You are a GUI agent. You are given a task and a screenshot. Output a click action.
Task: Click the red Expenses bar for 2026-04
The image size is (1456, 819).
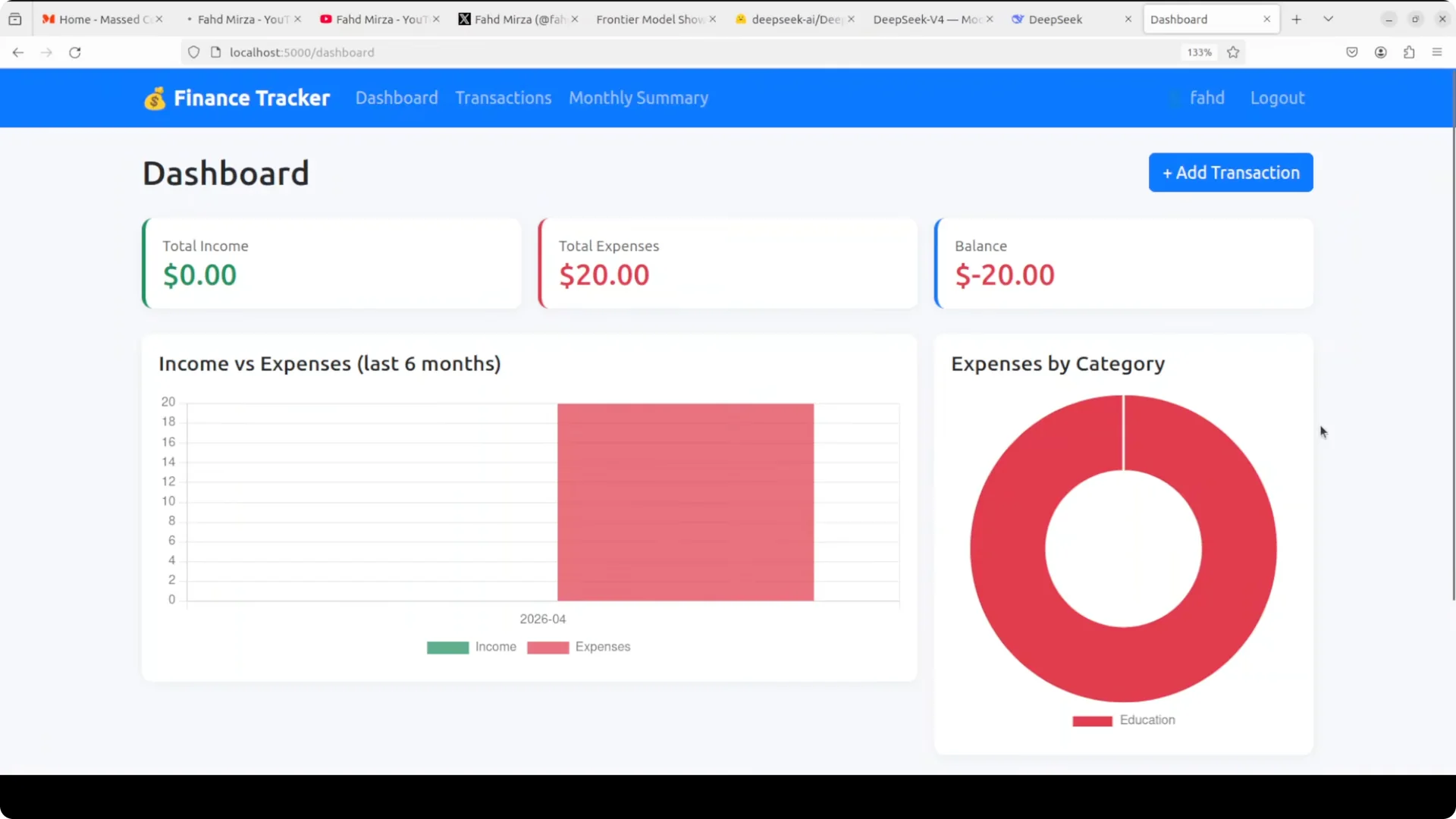click(x=686, y=502)
